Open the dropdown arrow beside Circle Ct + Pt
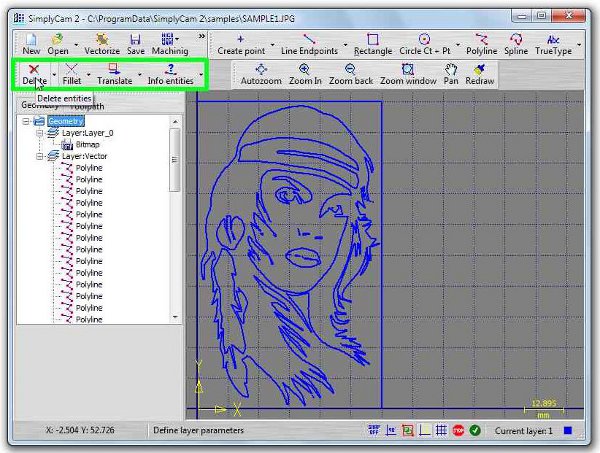Viewport: 600px width, 453px height. [x=458, y=45]
